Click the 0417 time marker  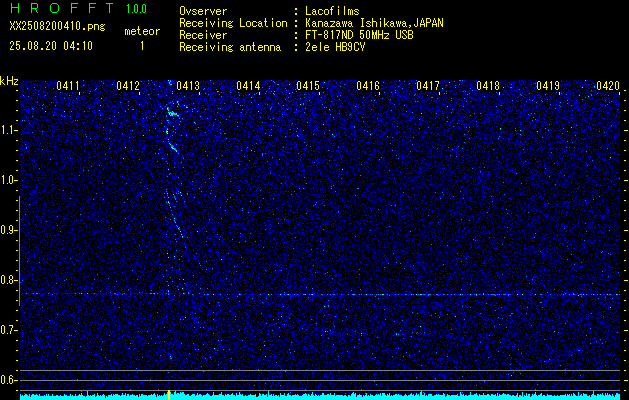tap(428, 86)
